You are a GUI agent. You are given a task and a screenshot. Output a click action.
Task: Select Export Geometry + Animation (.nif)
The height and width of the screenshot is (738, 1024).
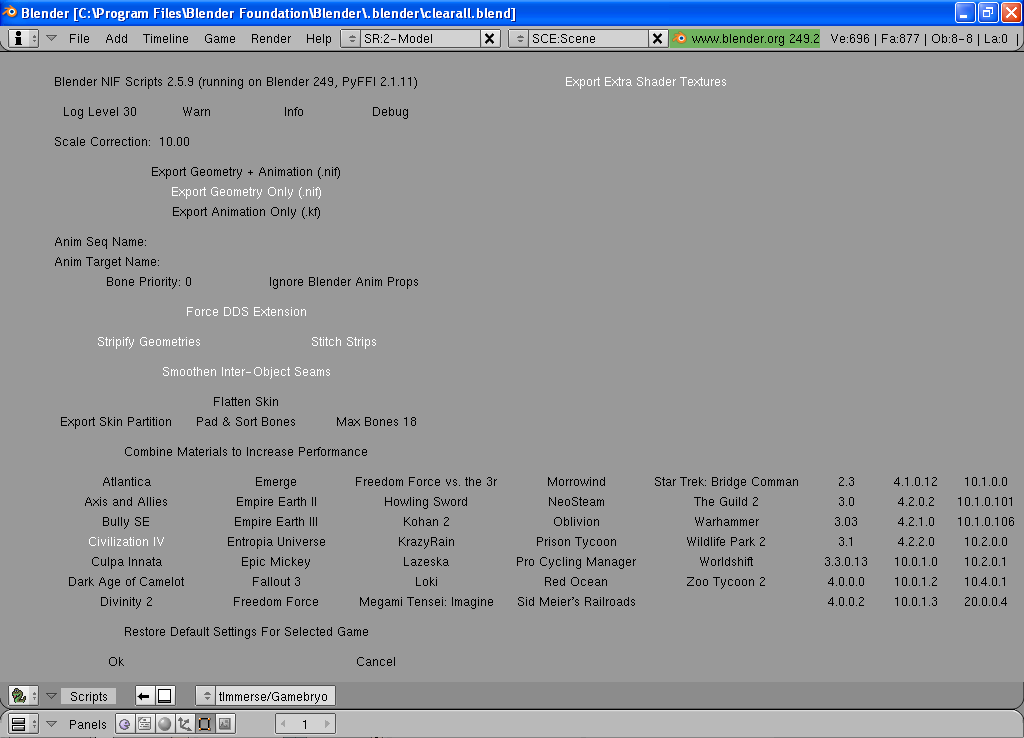tap(246, 172)
